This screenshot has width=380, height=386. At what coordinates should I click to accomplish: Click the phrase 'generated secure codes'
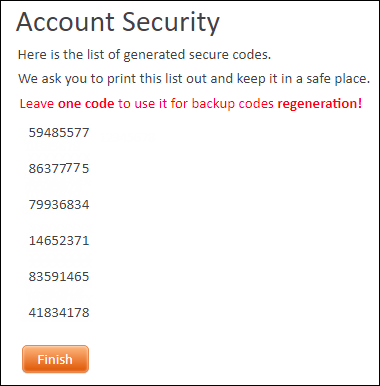[x=197, y=55]
